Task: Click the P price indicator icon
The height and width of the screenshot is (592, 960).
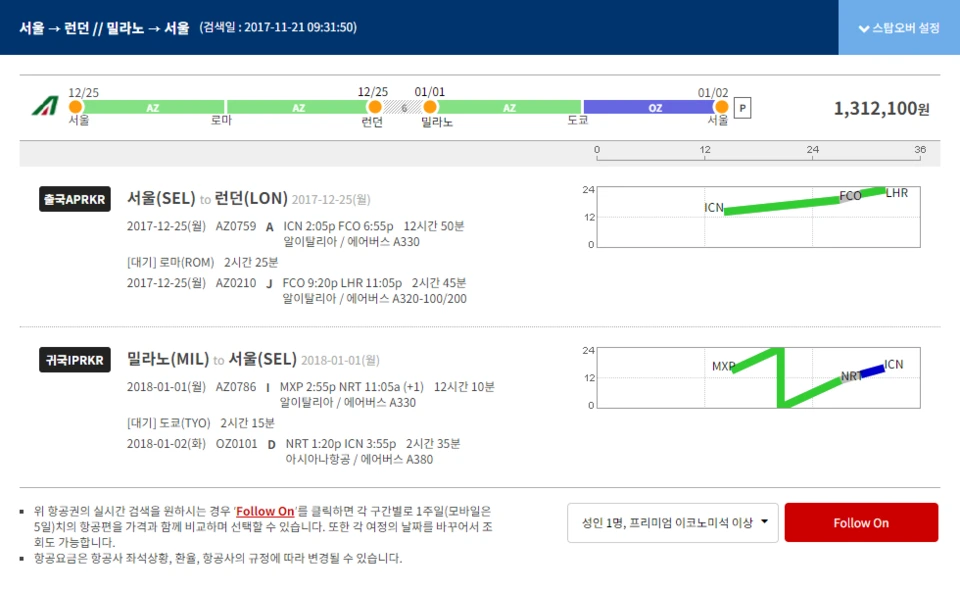Action: [742, 106]
